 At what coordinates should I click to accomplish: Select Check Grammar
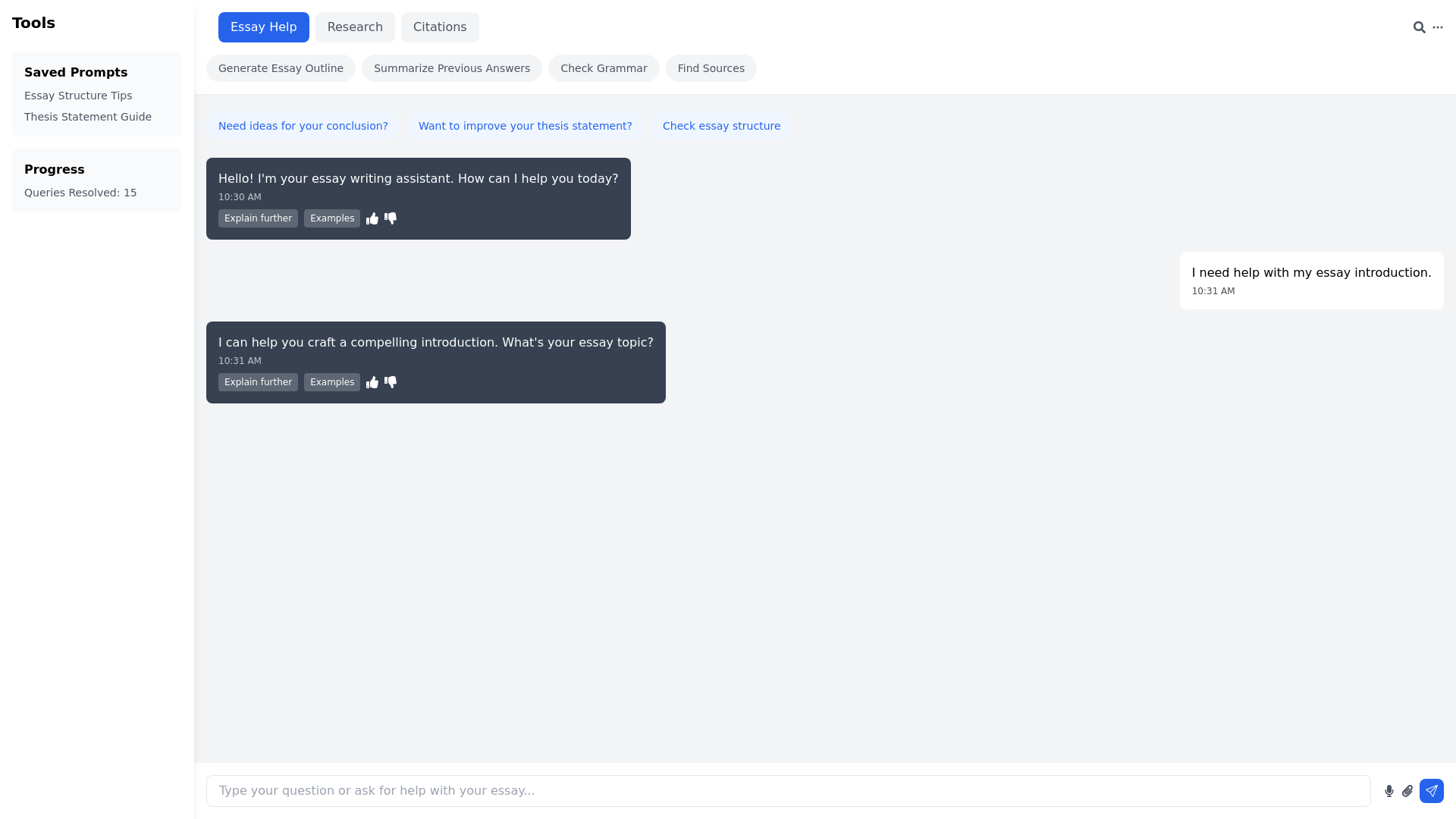pyautogui.click(x=604, y=67)
